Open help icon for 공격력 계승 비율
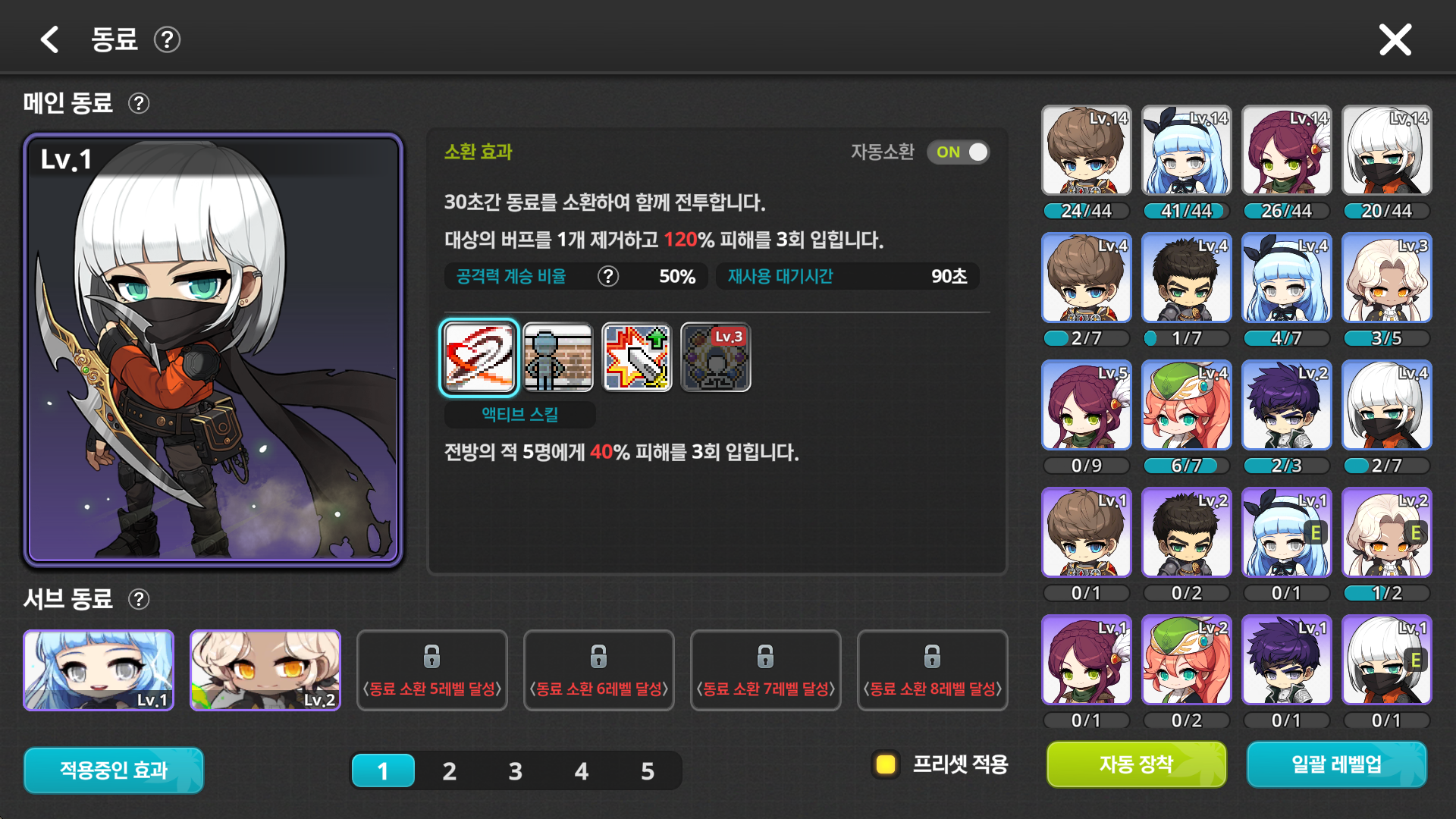This screenshot has height=819, width=1456. [x=608, y=276]
